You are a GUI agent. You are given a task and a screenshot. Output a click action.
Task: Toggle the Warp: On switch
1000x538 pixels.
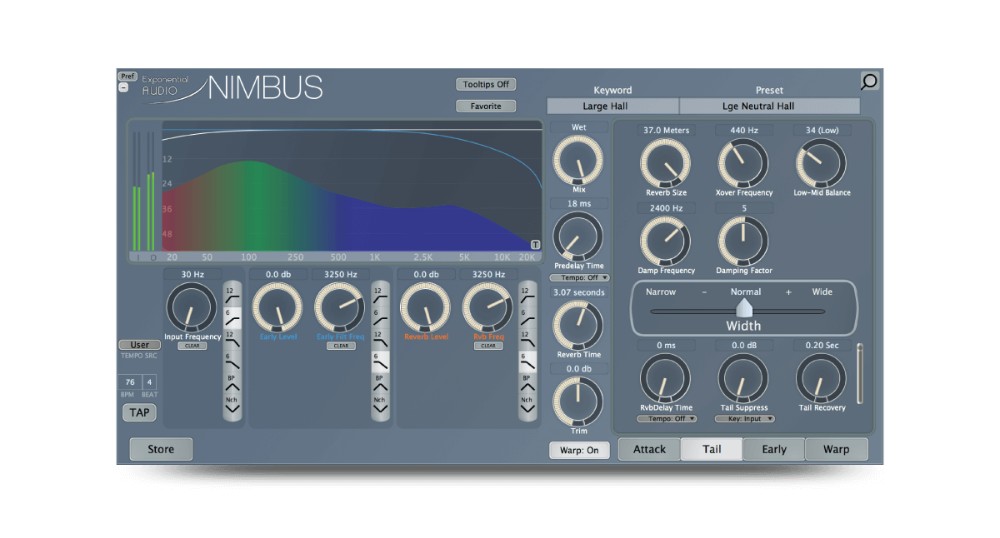[579, 450]
